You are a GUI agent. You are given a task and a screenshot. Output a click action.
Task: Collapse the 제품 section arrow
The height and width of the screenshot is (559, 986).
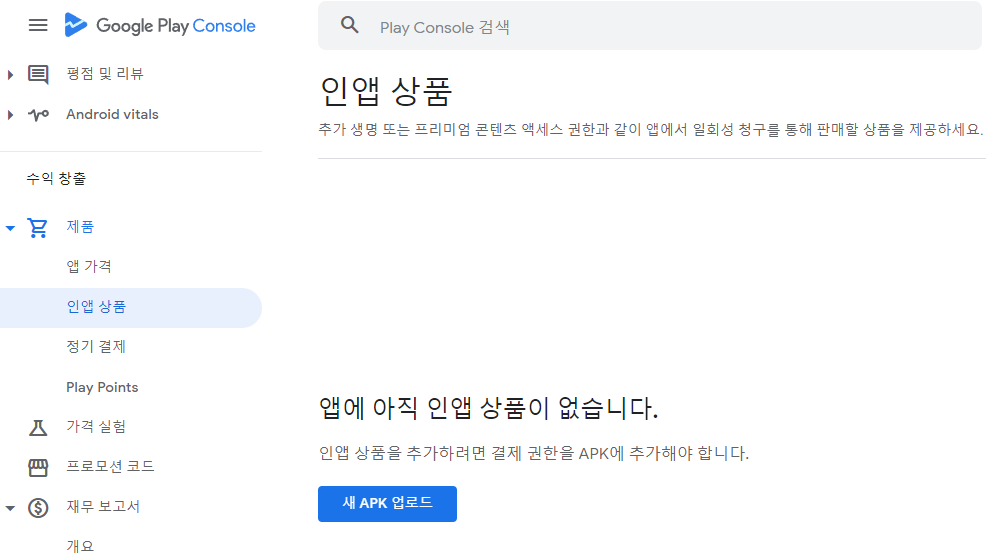point(10,228)
